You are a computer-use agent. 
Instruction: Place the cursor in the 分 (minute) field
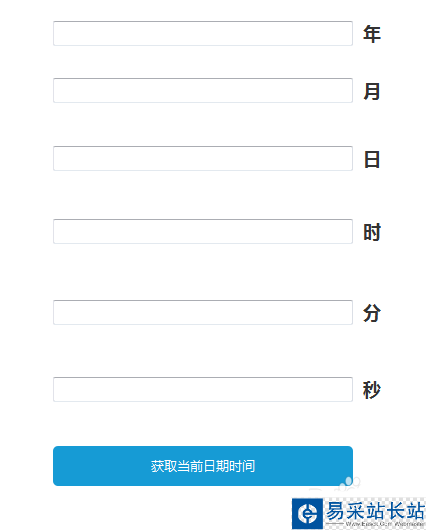(203, 312)
